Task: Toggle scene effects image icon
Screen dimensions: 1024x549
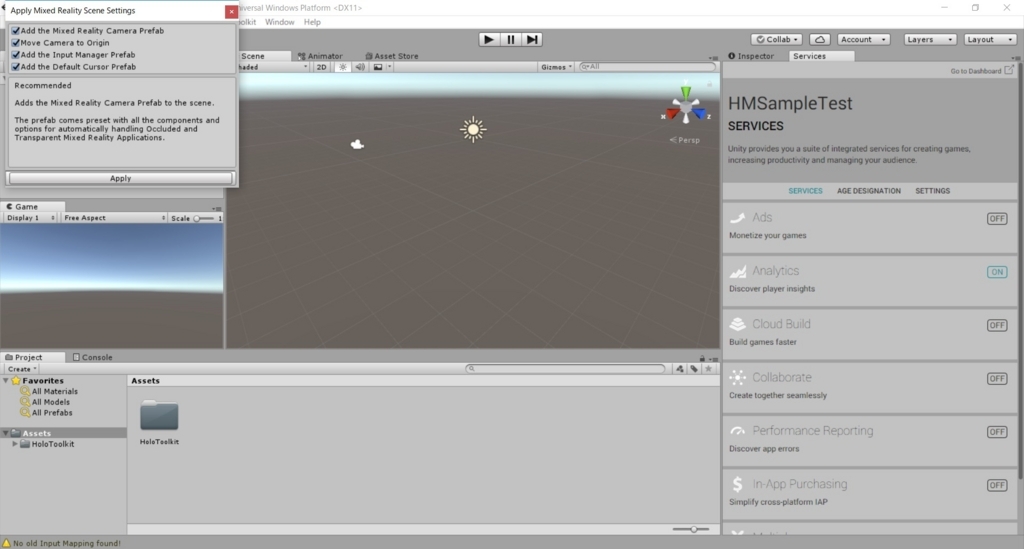Action: point(377,67)
